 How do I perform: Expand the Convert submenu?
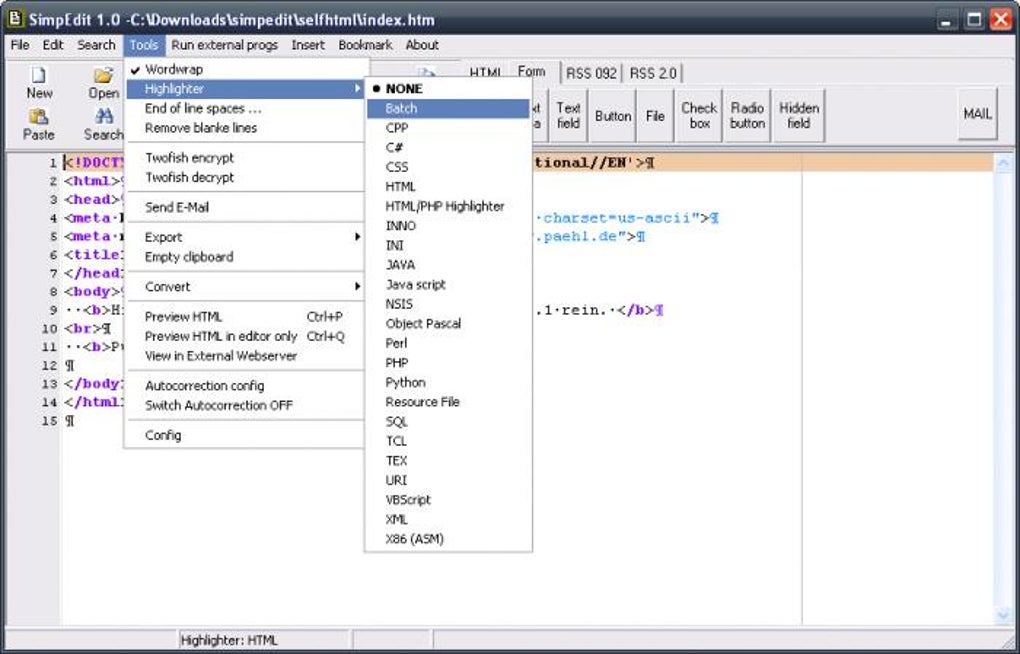point(167,287)
